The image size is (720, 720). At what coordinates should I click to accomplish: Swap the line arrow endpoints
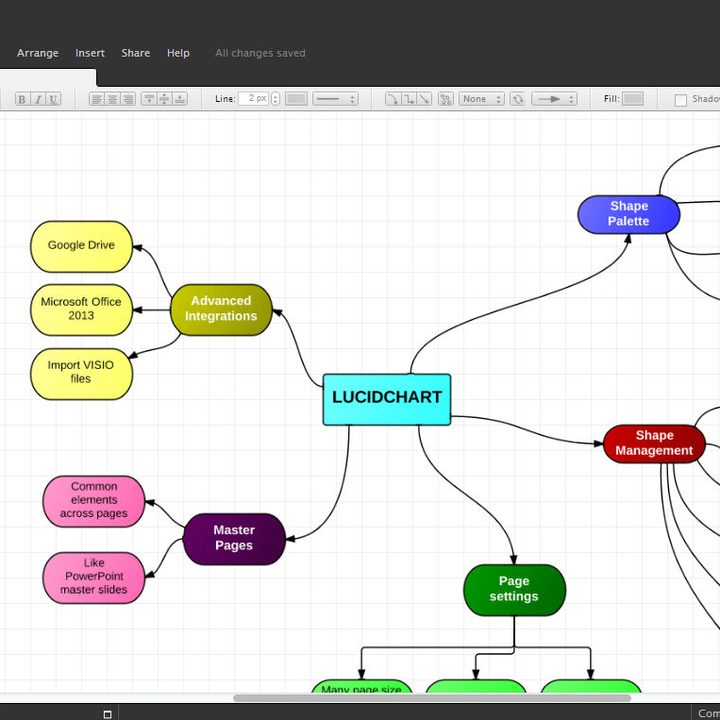point(518,99)
